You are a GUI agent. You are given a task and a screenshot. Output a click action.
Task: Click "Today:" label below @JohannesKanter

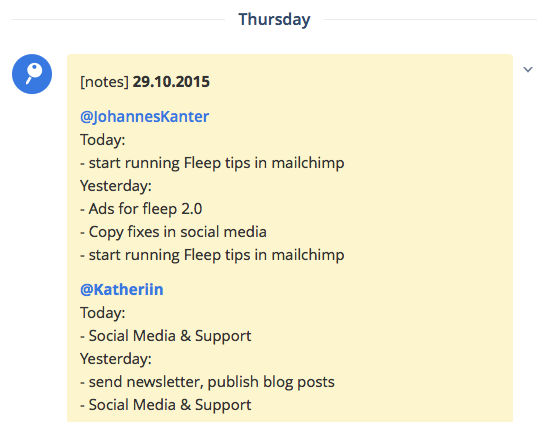[103, 140]
